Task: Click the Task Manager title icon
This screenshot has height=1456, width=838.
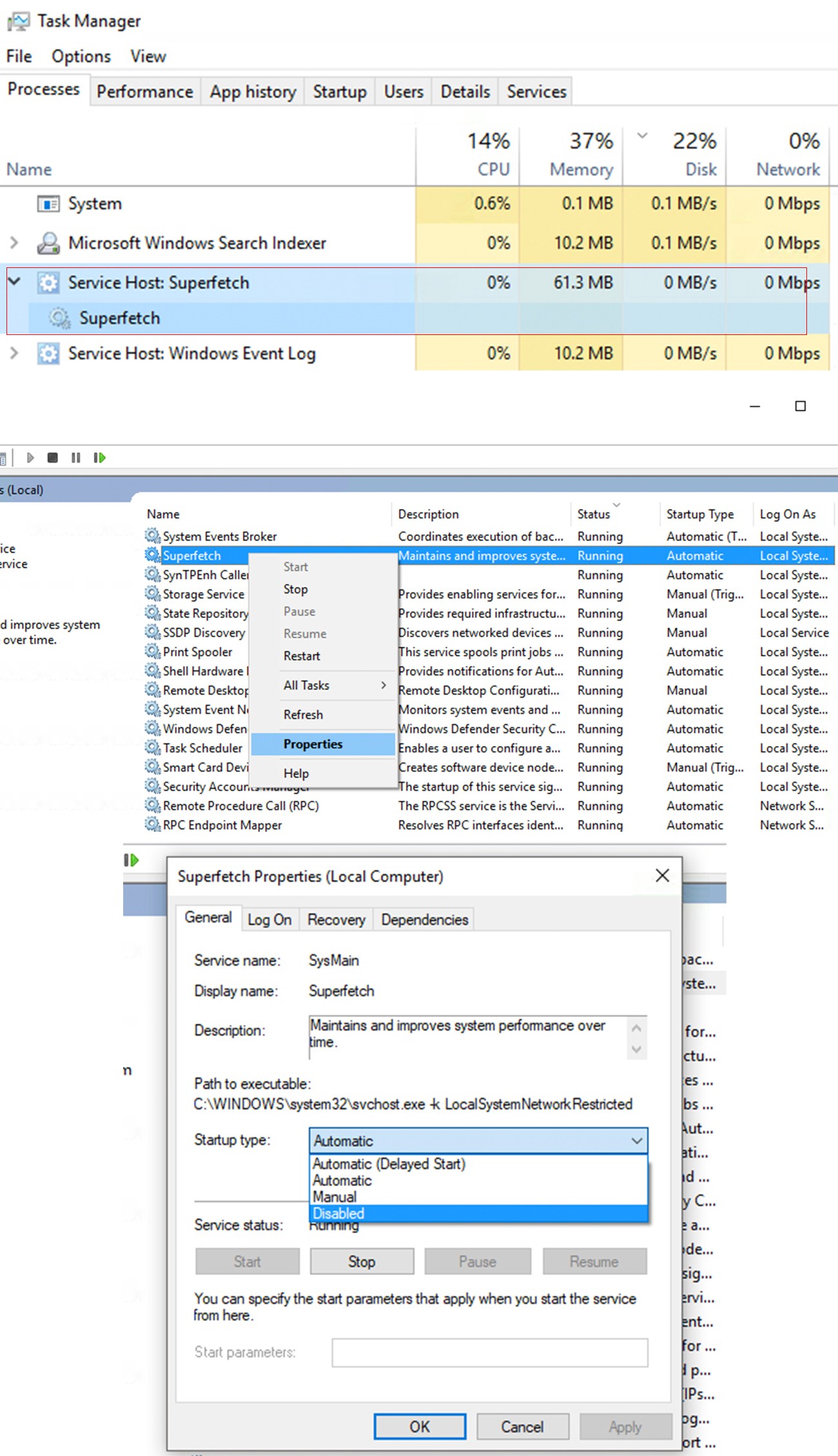Action: [x=18, y=21]
